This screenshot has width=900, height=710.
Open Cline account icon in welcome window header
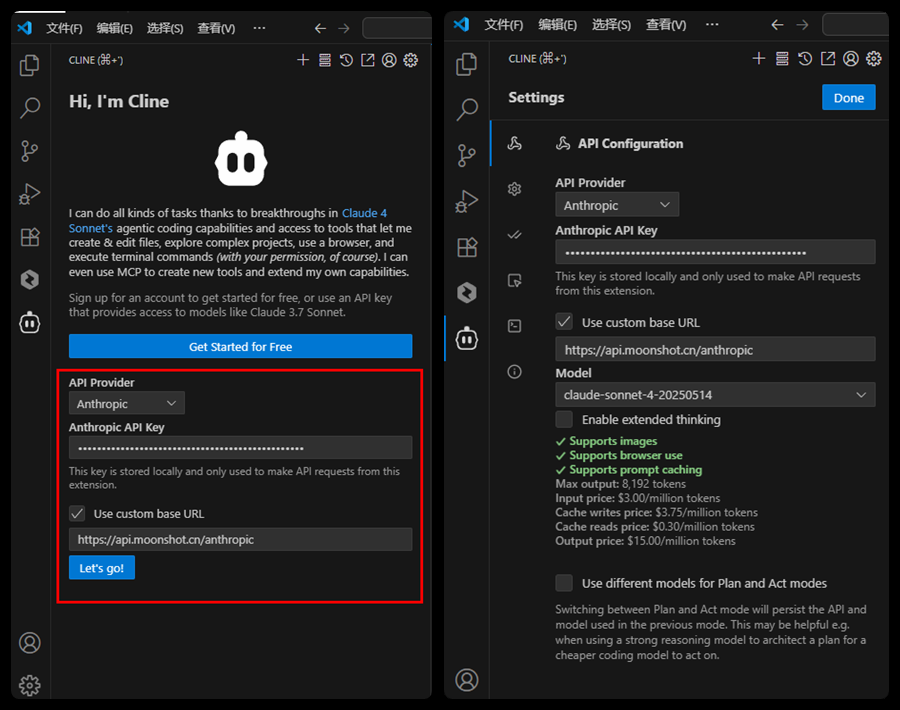tap(389, 60)
